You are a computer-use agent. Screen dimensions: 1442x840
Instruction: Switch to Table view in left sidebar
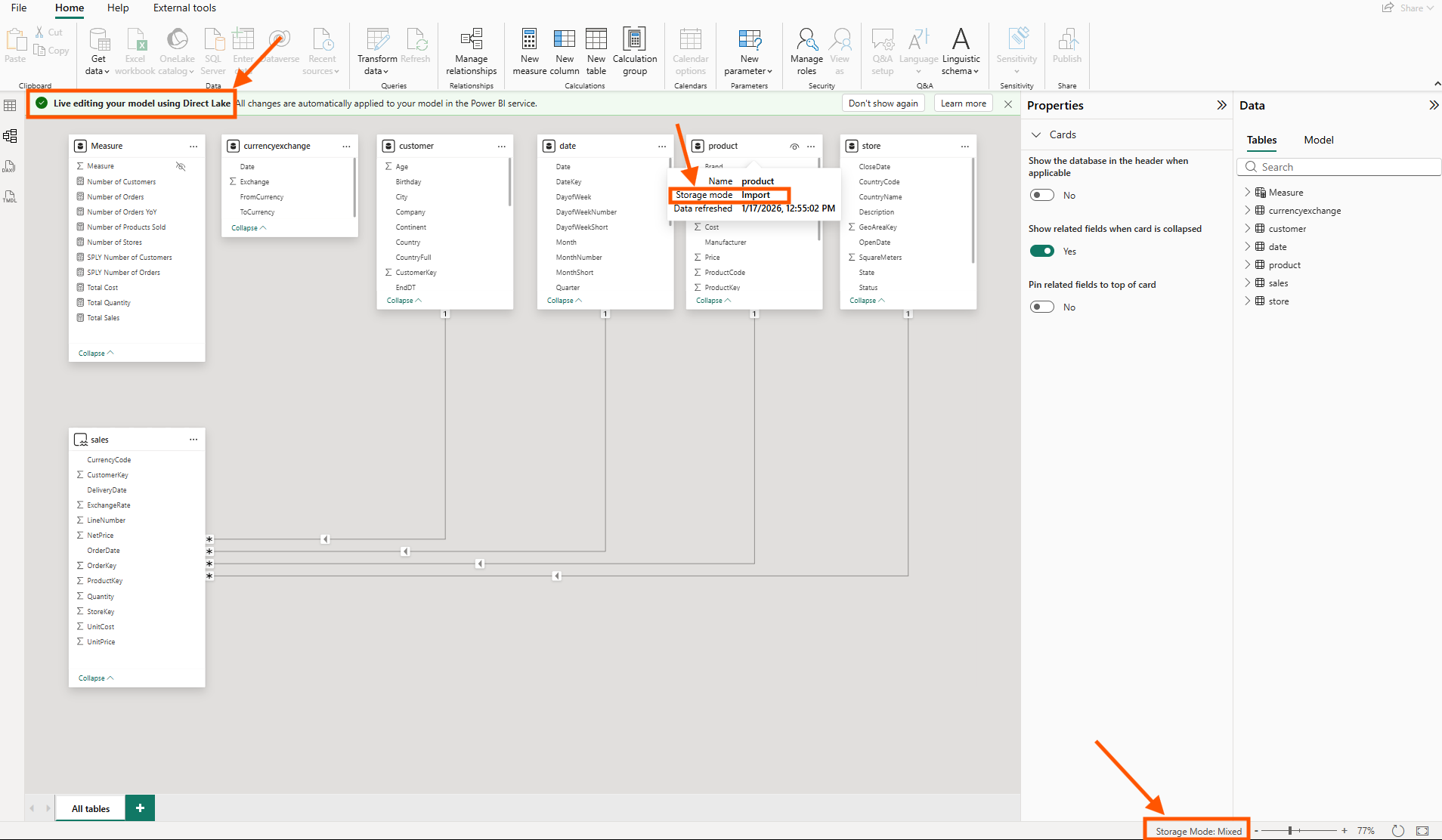coord(10,106)
